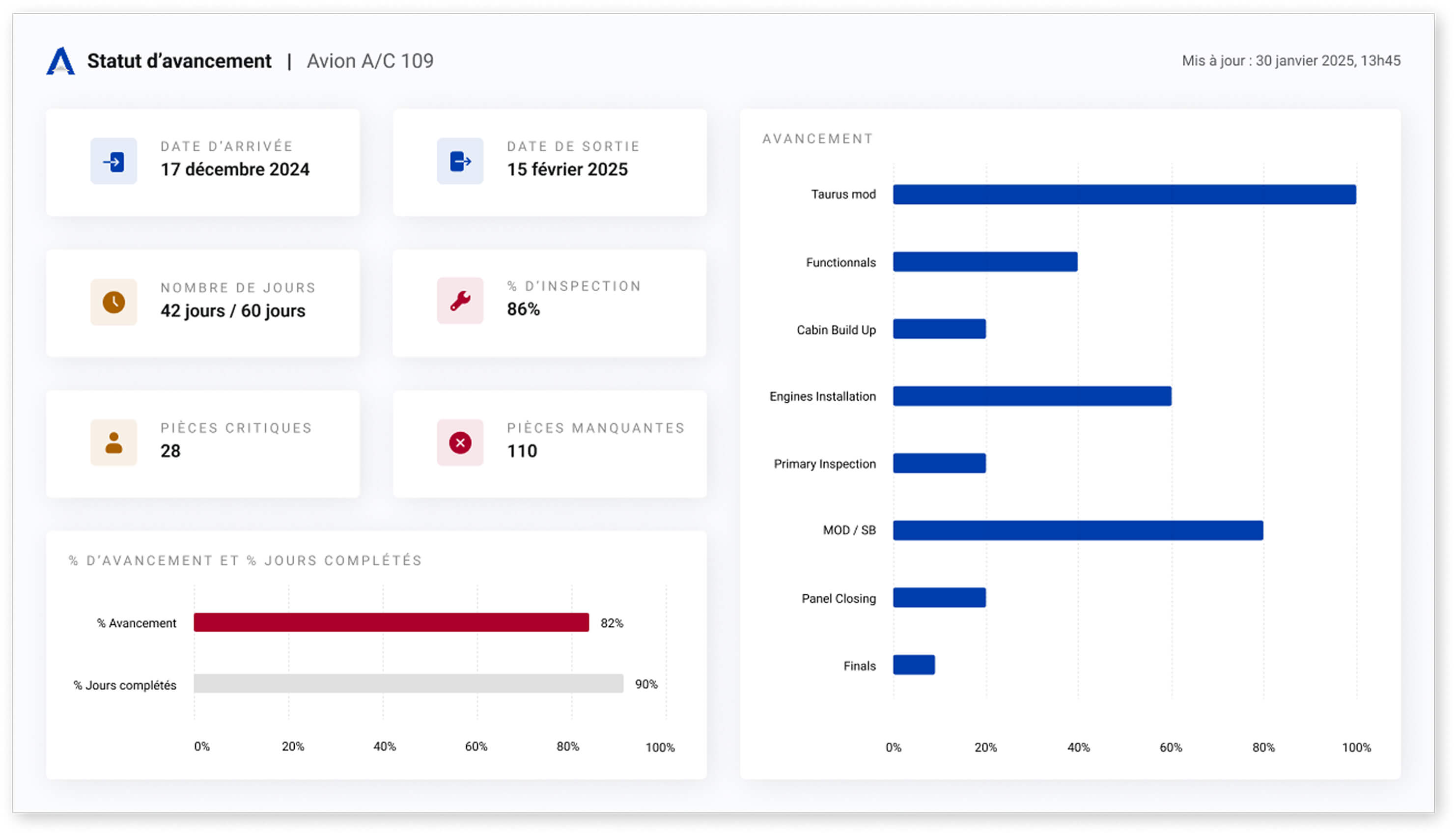Click the '% Jours complétés' row label
Screen dimensions: 1456x835
click(124, 685)
